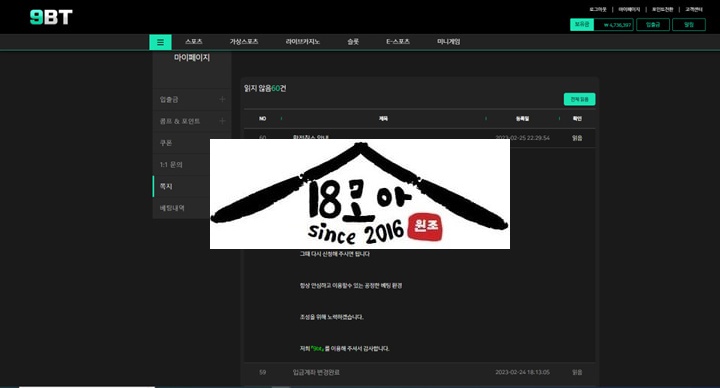Click the 제목 column header
The height and width of the screenshot is (388, 720).
[x=383, y=118]
